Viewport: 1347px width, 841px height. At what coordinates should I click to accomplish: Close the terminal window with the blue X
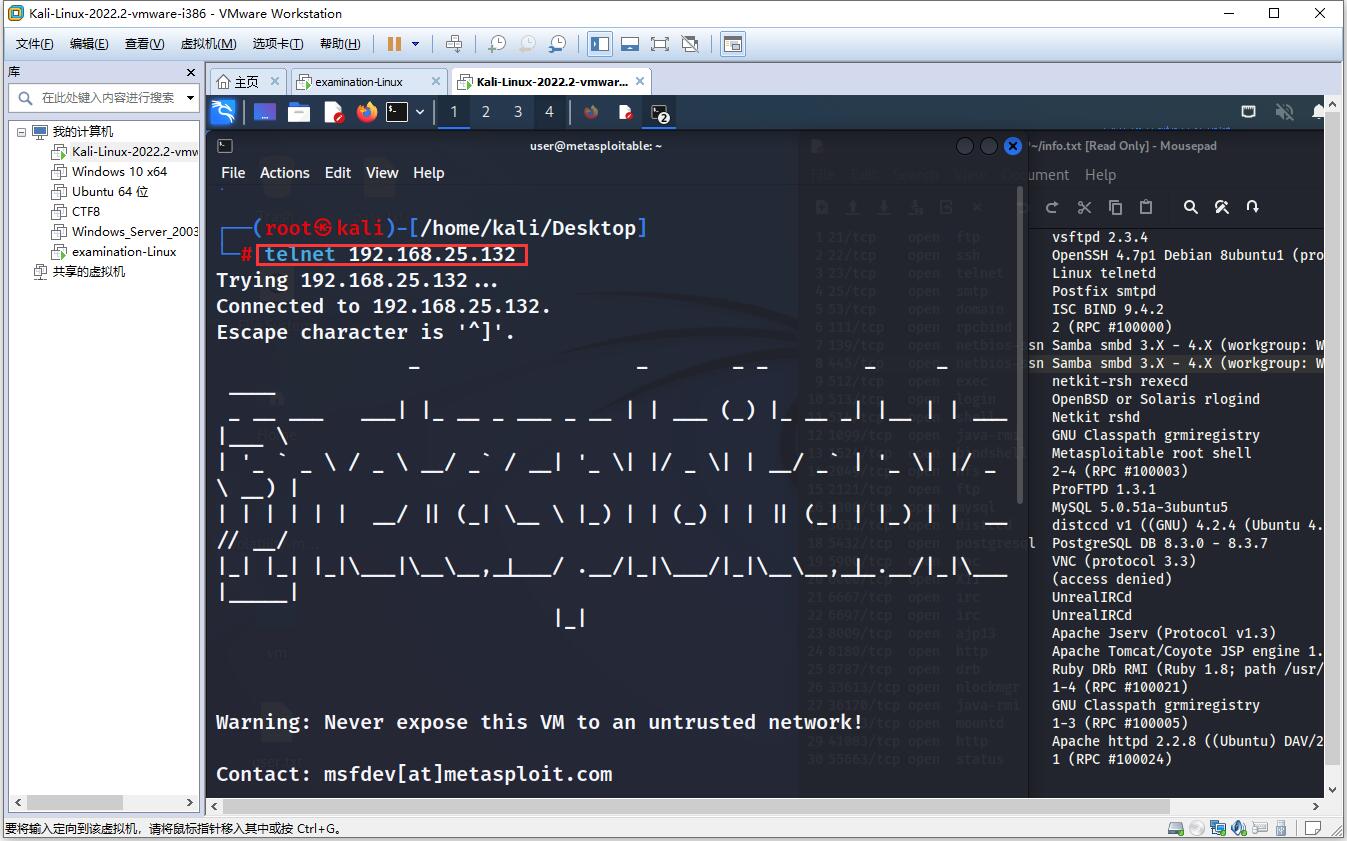1012,146
